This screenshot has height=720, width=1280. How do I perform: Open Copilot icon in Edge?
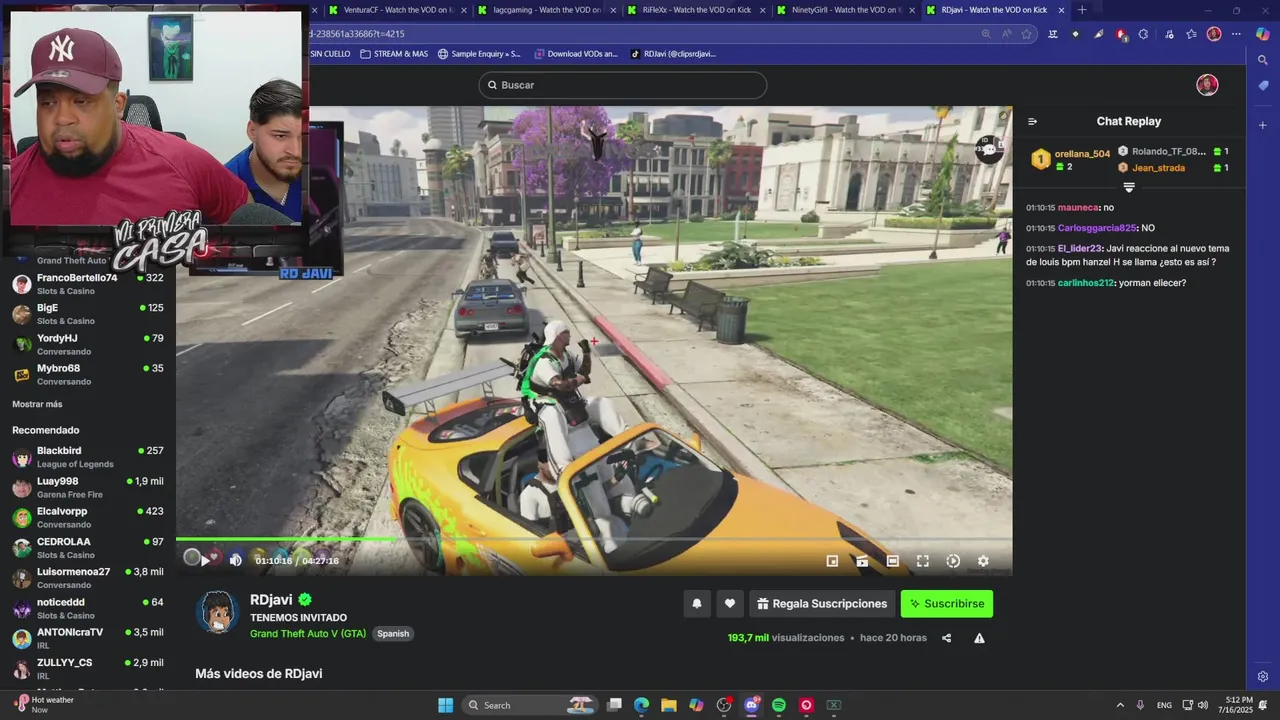[1263, 34]
